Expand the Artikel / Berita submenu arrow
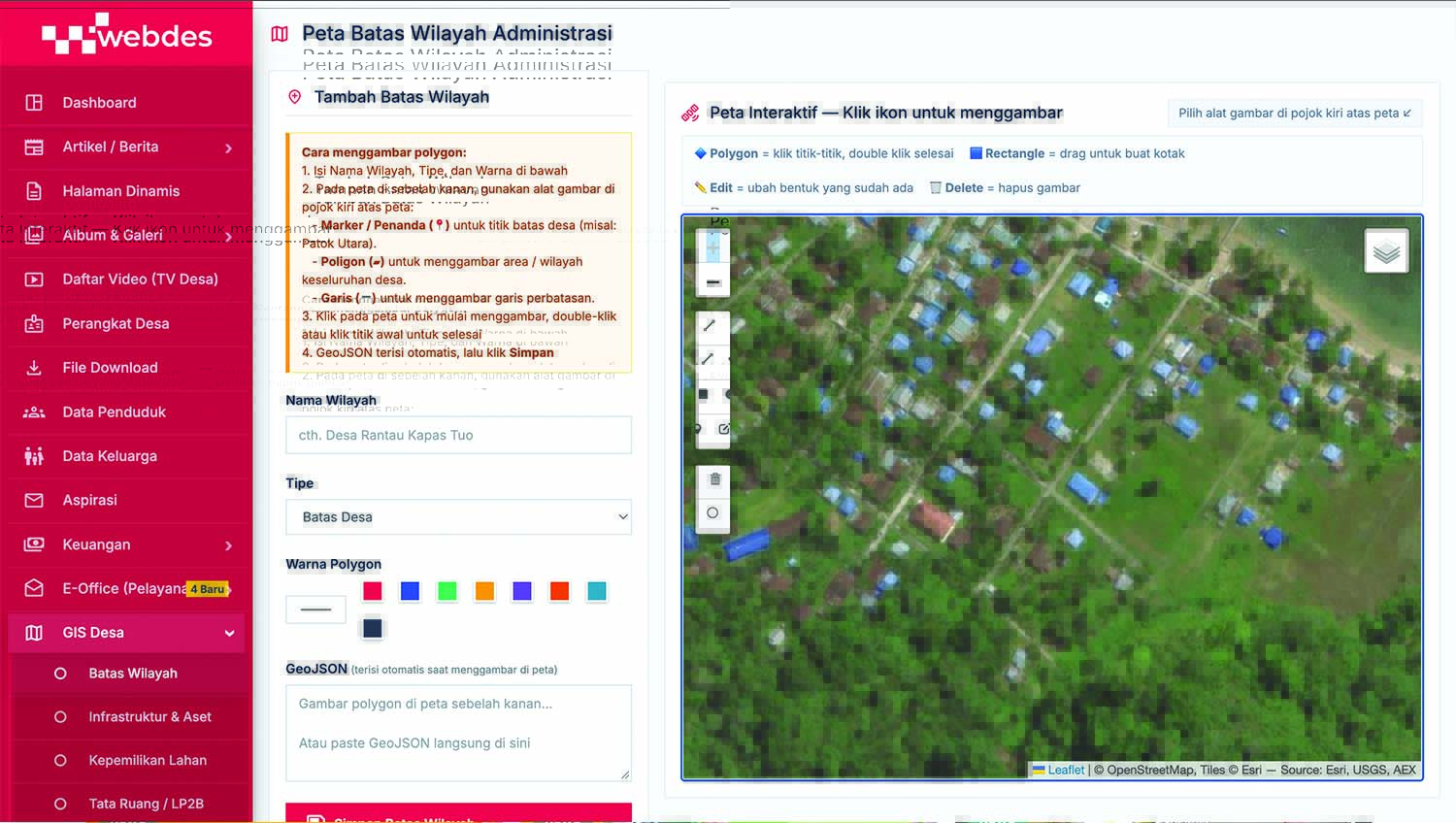Image resolution: width=1456 pixels, height=823 pixels. tap(229, 148)
